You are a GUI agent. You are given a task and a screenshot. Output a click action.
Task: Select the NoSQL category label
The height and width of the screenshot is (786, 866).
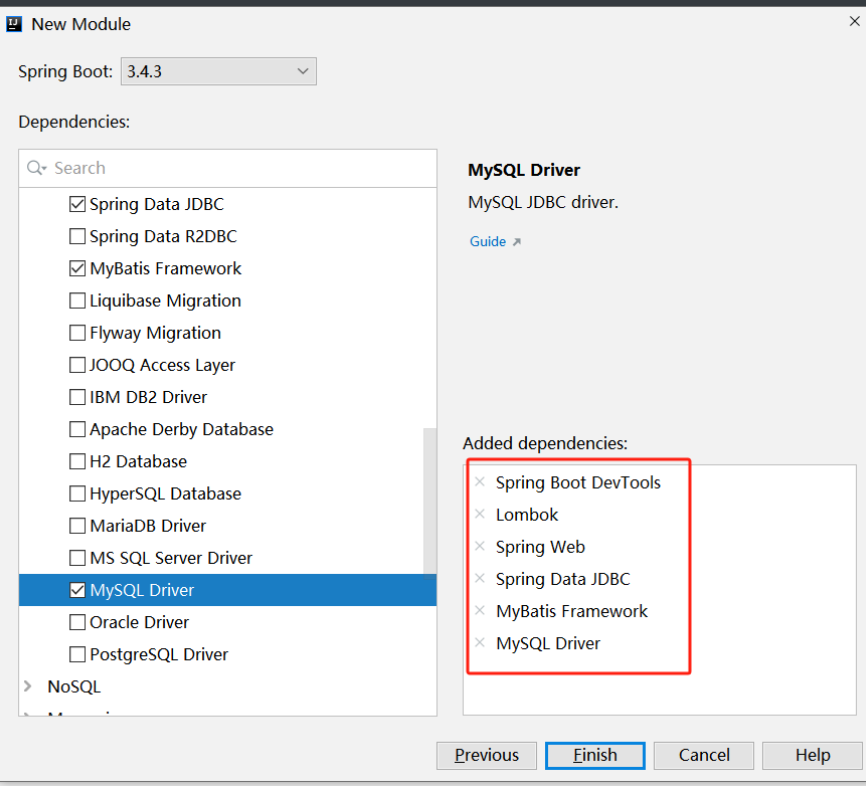coord(74,687)
